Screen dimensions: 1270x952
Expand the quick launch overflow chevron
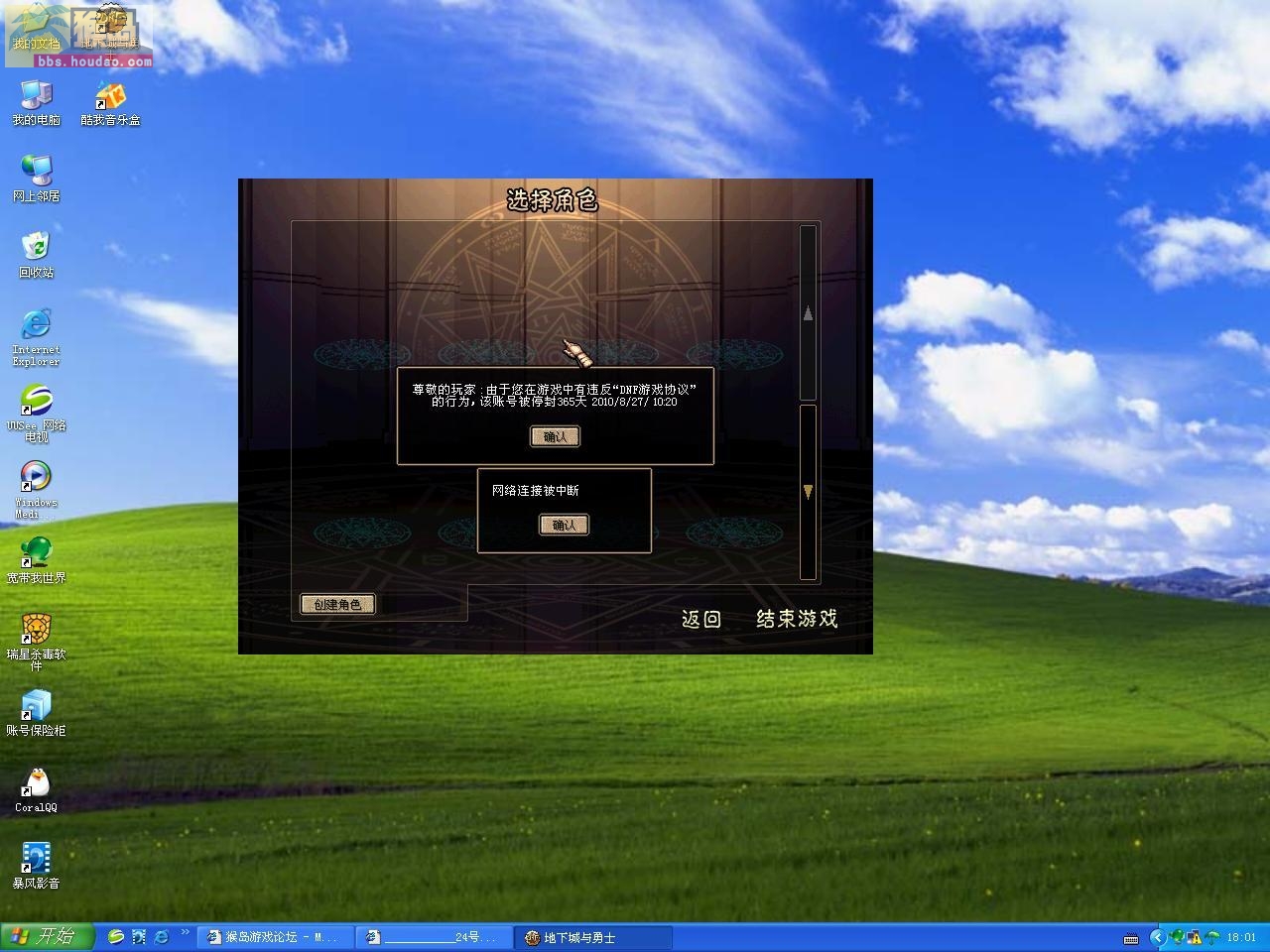185,932
